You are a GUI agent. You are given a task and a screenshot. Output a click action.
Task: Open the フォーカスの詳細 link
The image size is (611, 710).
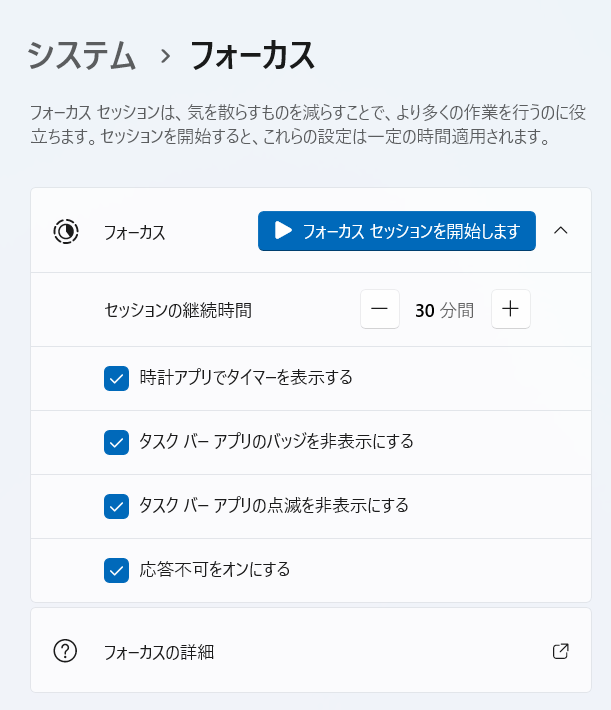tap(159, 653)
